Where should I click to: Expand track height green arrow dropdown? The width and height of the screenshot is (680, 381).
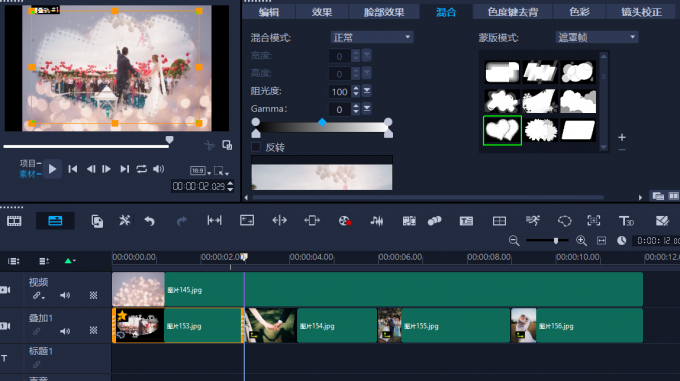(x=70, y=261)
